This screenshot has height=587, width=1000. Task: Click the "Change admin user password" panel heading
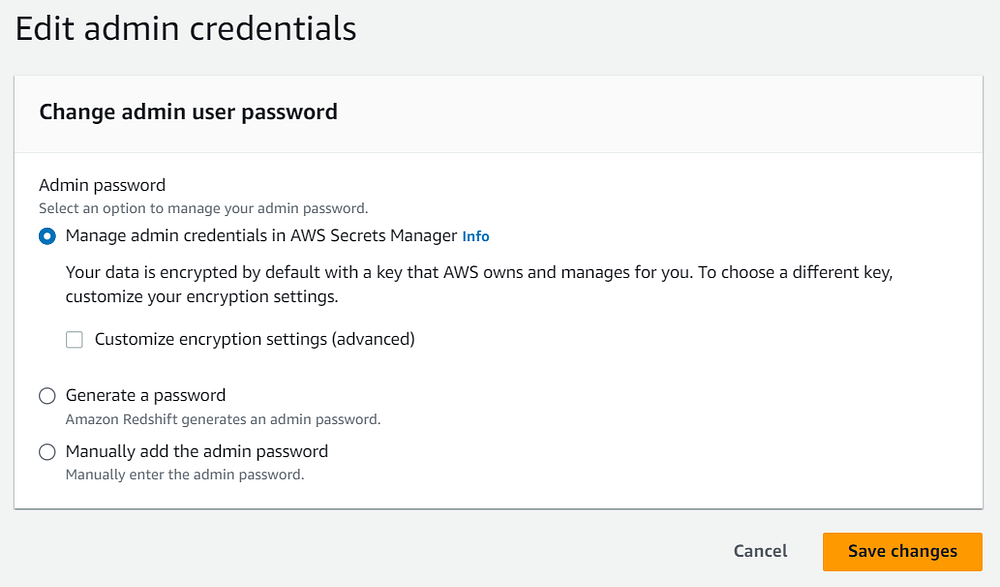point(188,112)
